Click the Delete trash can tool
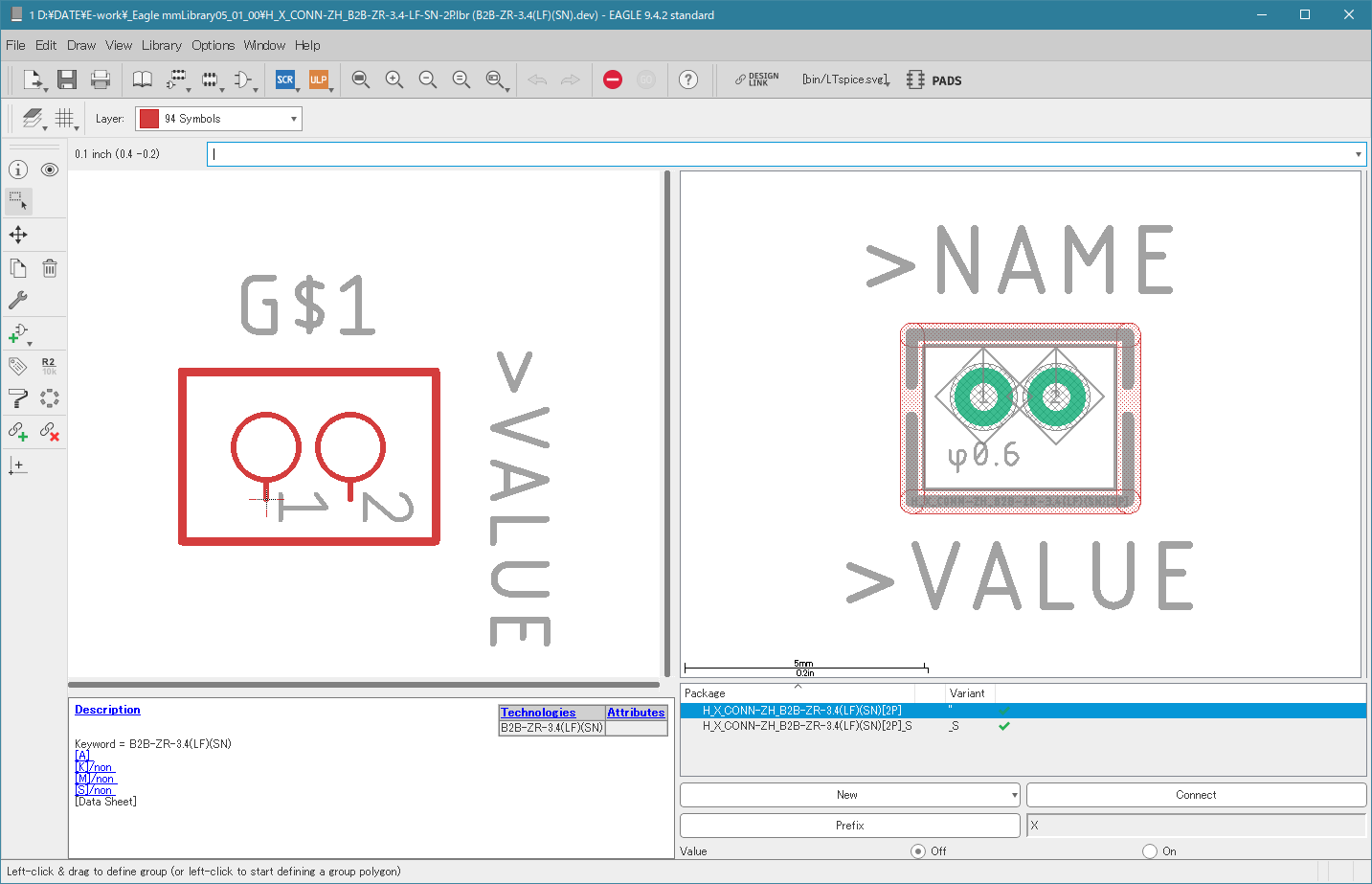 50,268
